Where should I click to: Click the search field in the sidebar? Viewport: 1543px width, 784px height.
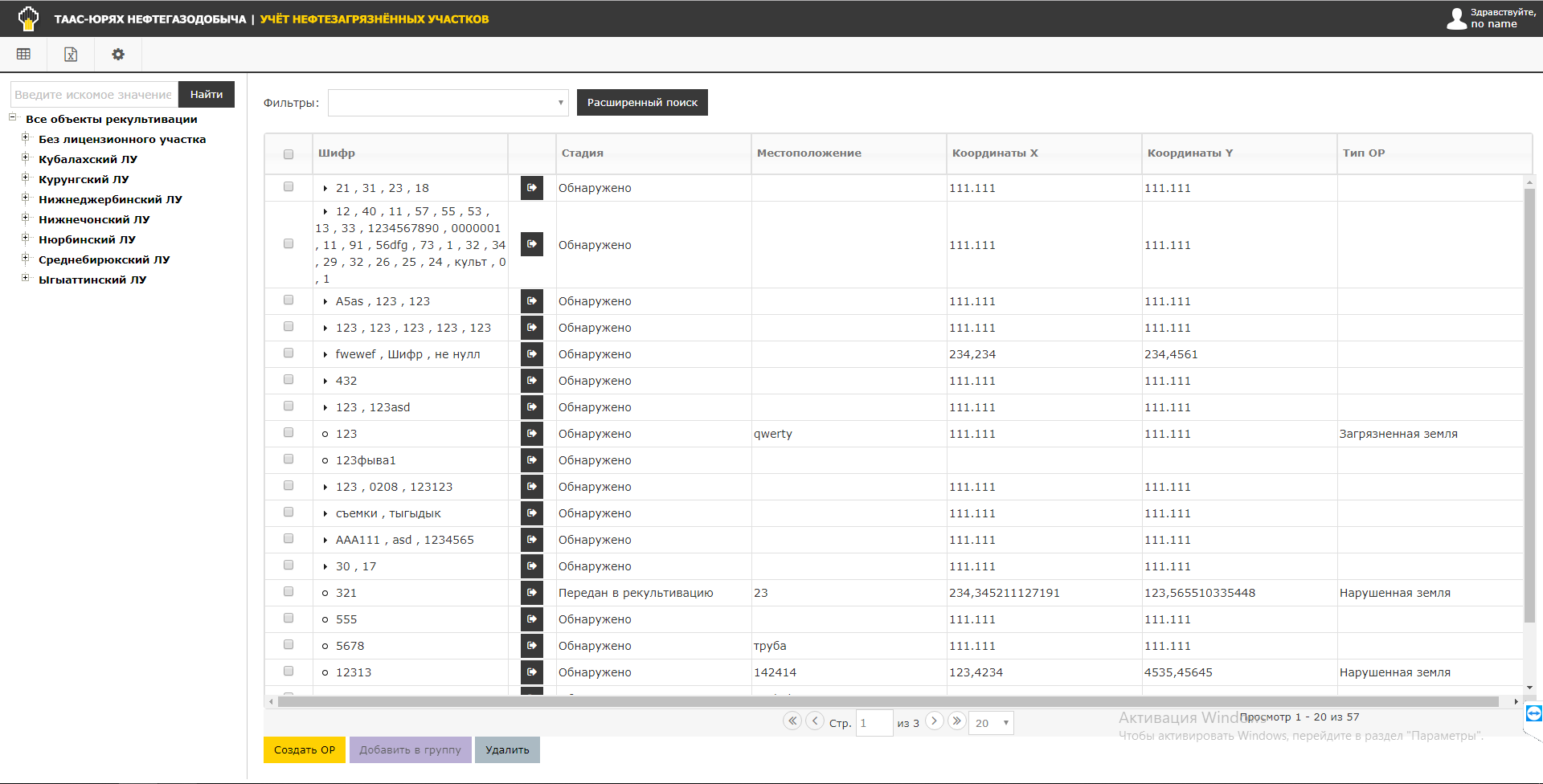coord(94,95)
